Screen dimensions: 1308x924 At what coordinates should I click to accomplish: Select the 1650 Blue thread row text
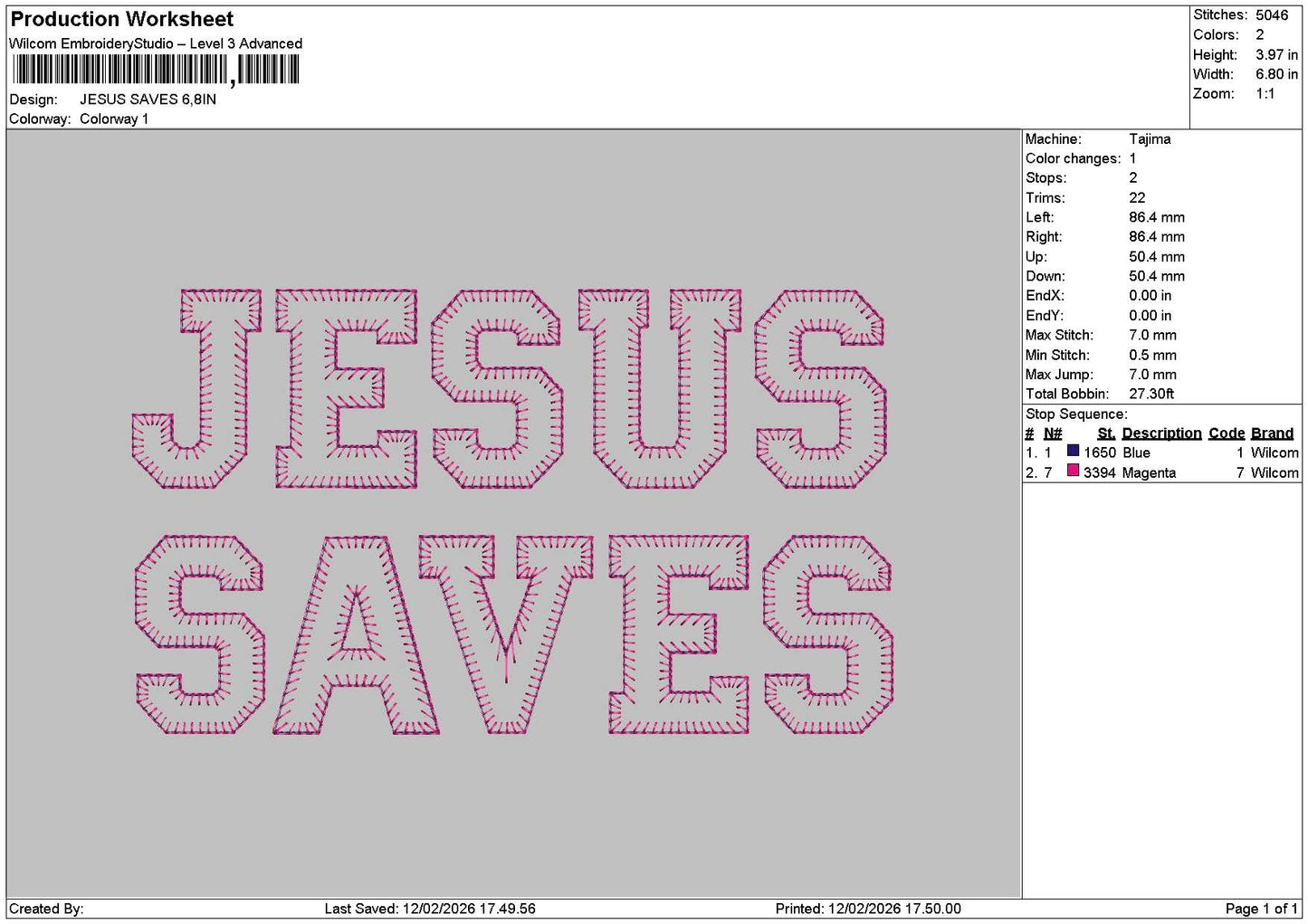click(1117, 452)
